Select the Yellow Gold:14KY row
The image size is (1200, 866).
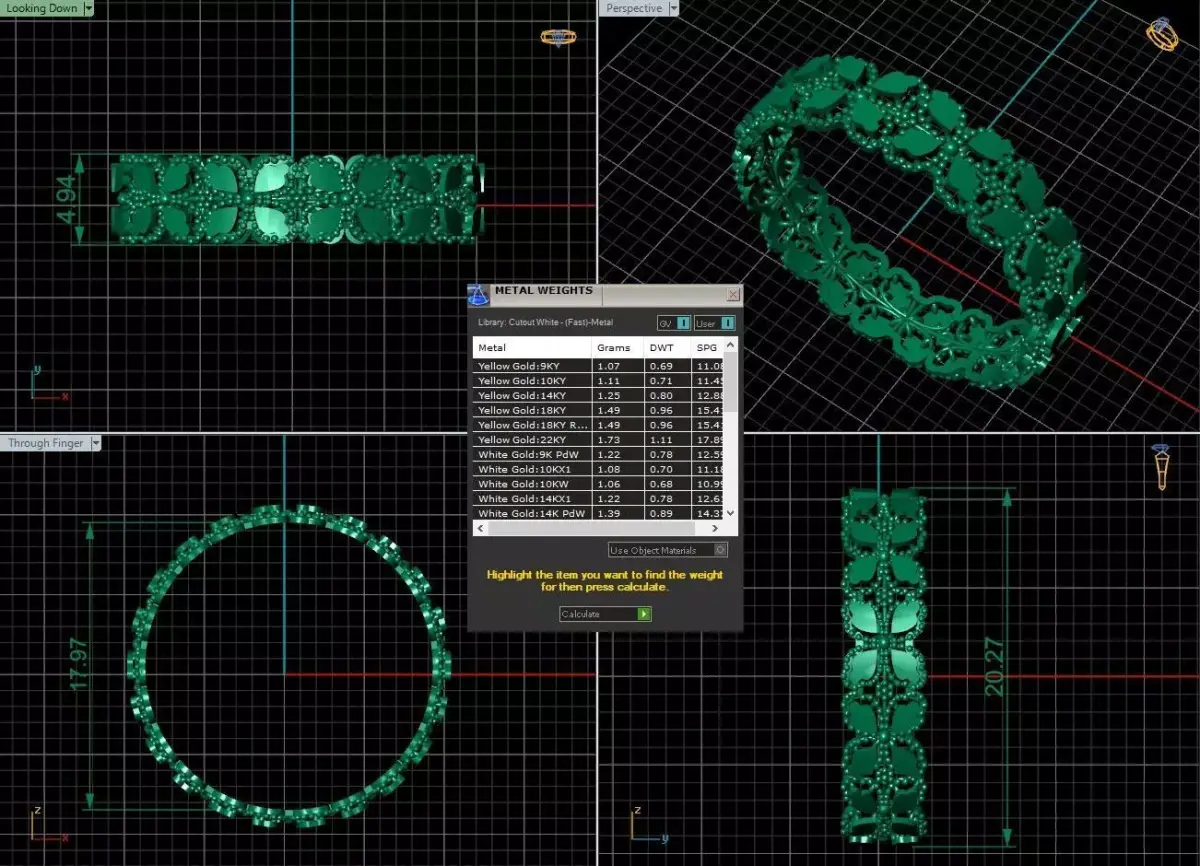point(598,395)
